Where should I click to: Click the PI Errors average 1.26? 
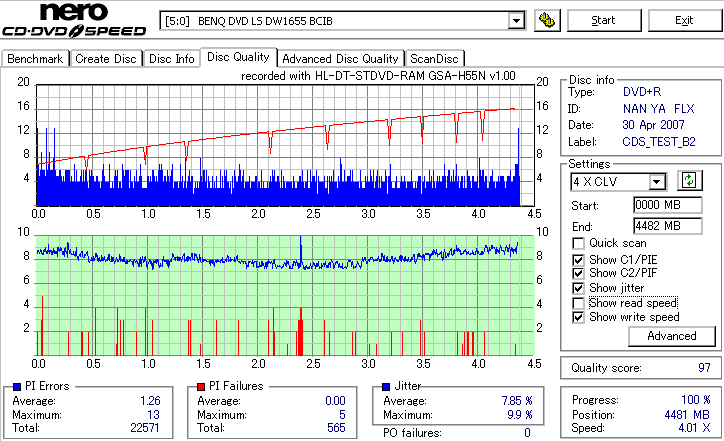click(151, 401)
